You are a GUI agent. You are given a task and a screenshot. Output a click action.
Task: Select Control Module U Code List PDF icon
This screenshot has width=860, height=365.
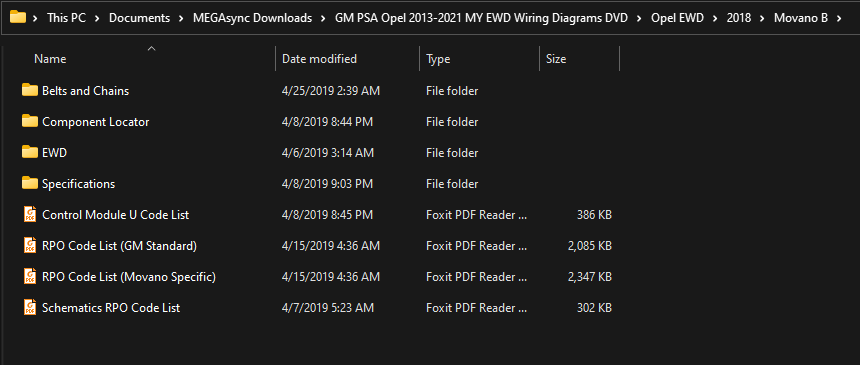[x=30, y=215]
